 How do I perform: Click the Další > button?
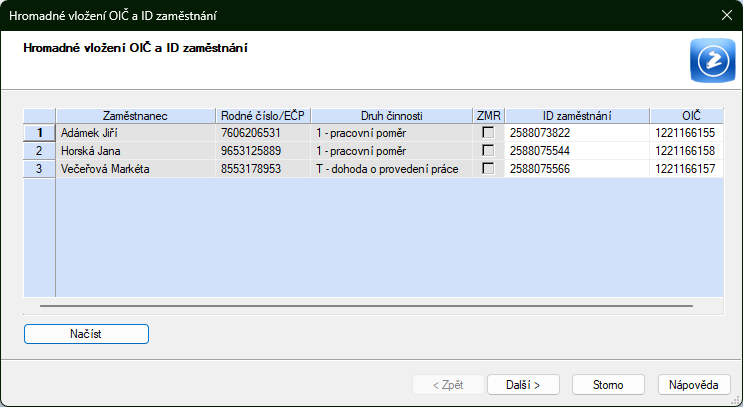(523, 384)
